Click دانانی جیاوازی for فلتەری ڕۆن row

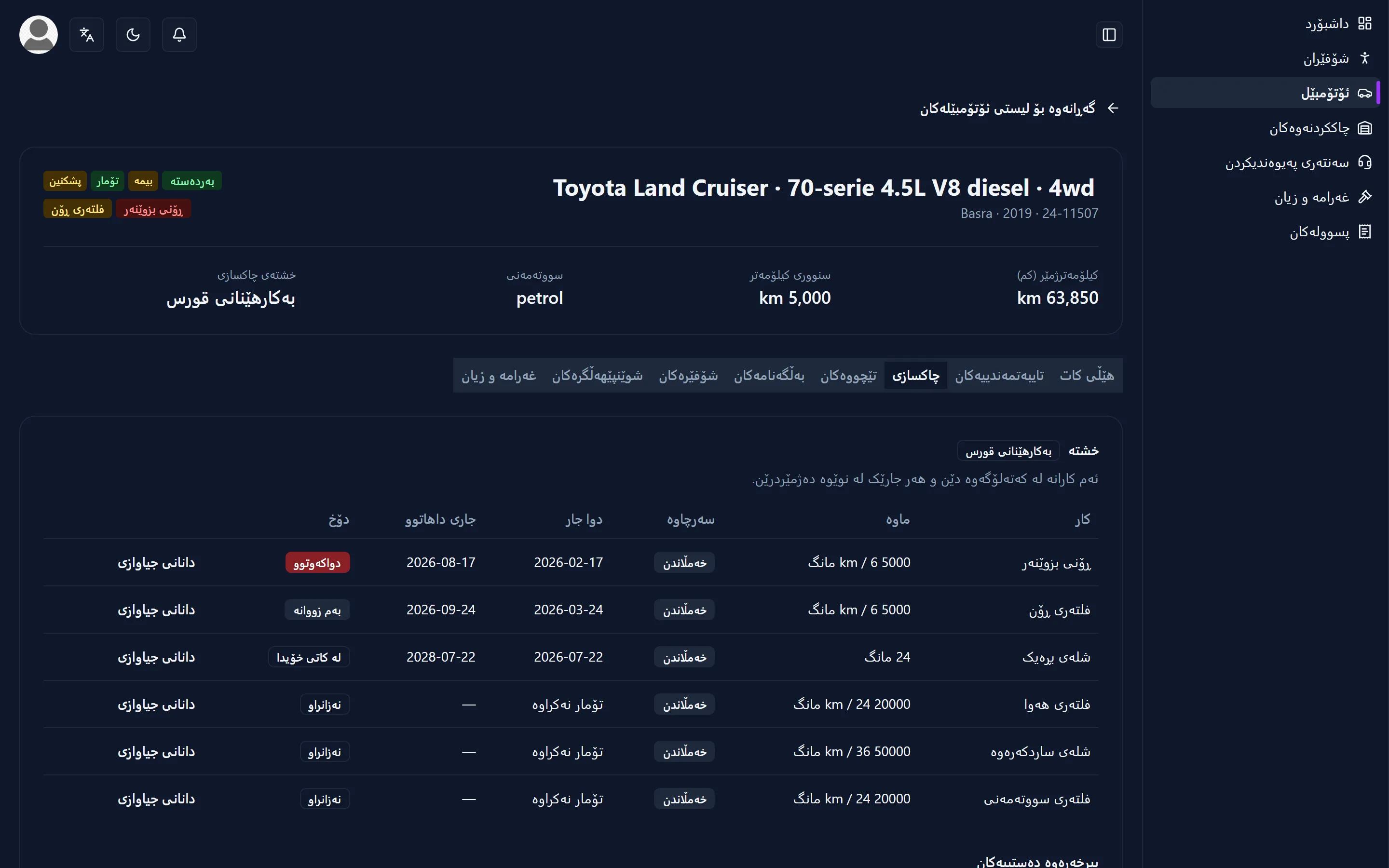click(156, 610)
